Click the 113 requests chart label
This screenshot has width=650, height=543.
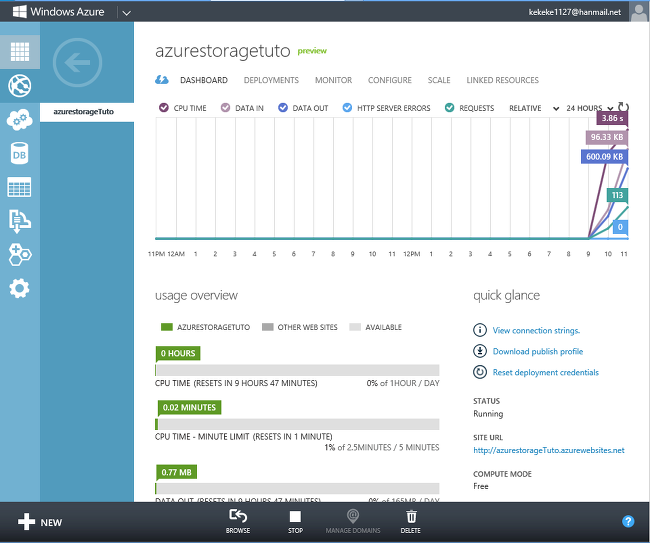click(617, 195)
